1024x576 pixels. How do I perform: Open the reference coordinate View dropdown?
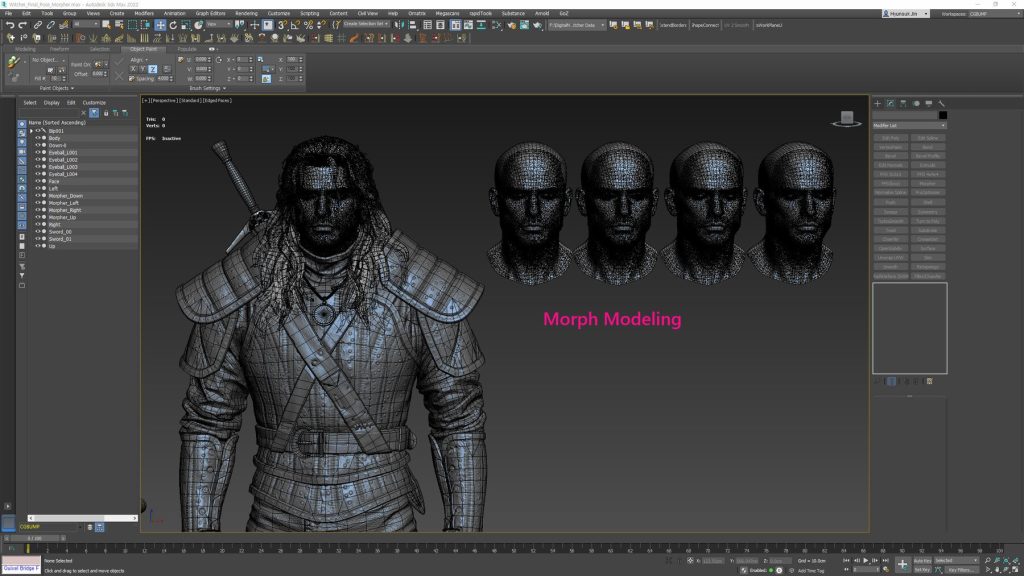[218, 24]
